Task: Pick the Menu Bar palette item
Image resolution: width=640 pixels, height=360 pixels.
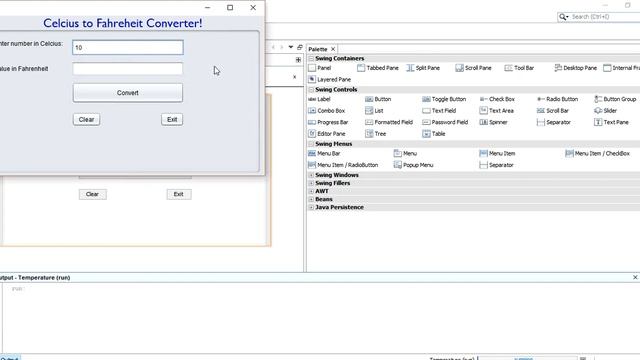Action: [x=324, y=153]
